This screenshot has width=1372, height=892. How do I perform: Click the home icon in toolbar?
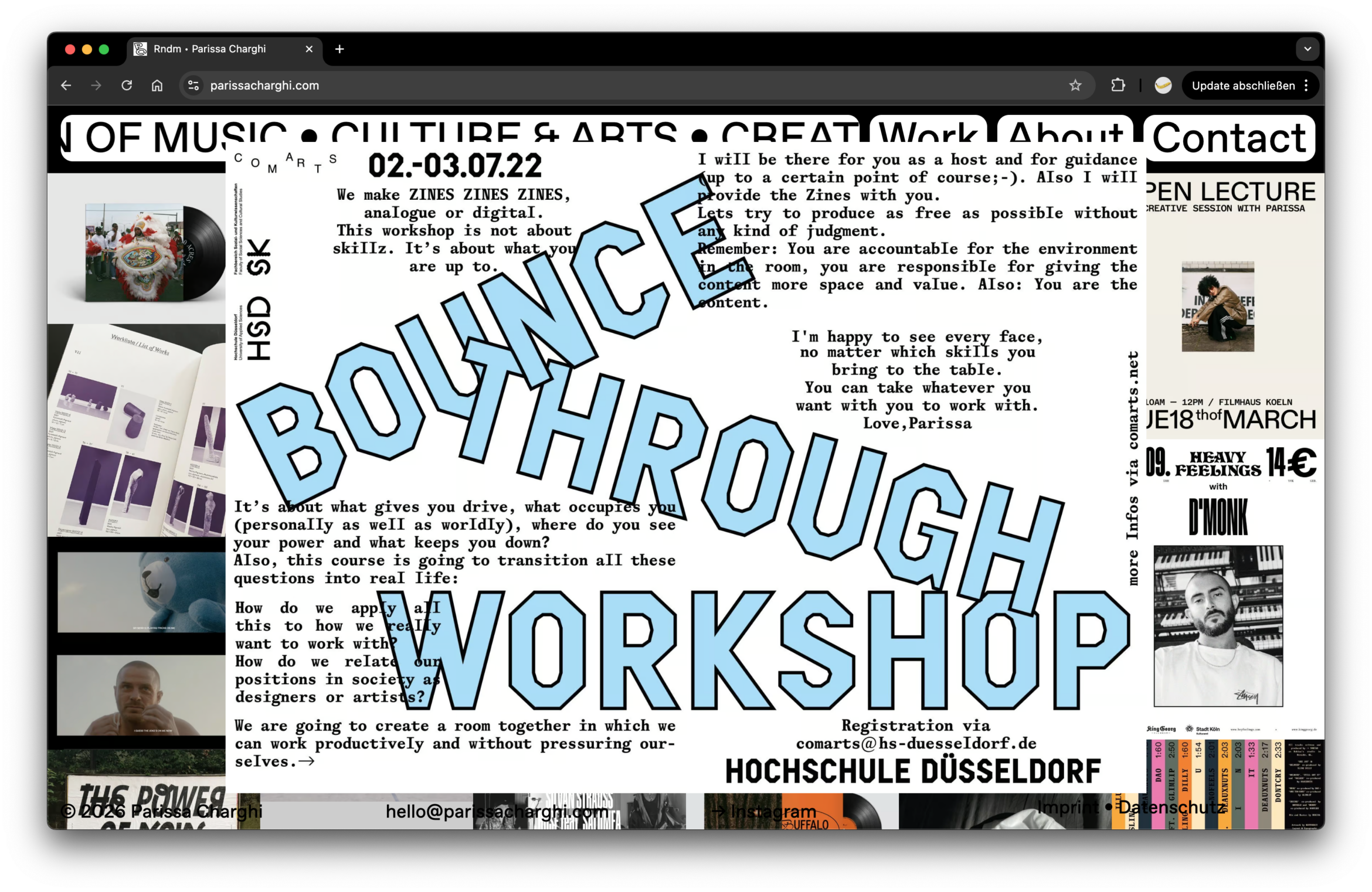(157, 86)
